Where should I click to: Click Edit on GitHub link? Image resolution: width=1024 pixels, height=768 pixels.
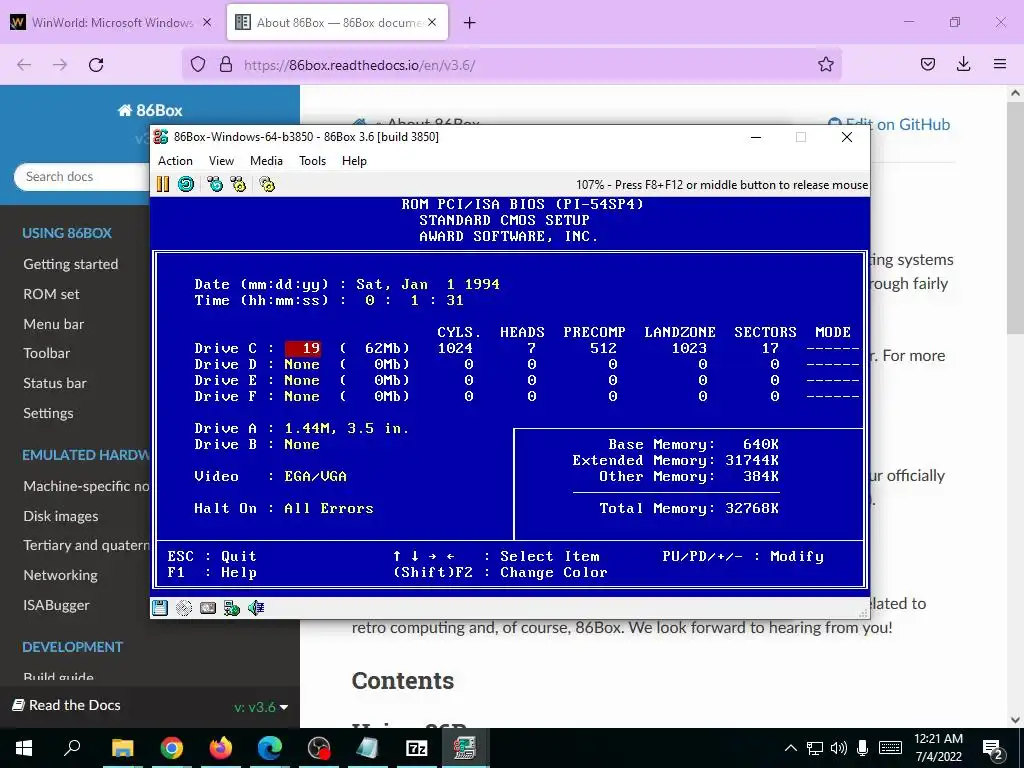pyautogui.click(x=888, y=124)
